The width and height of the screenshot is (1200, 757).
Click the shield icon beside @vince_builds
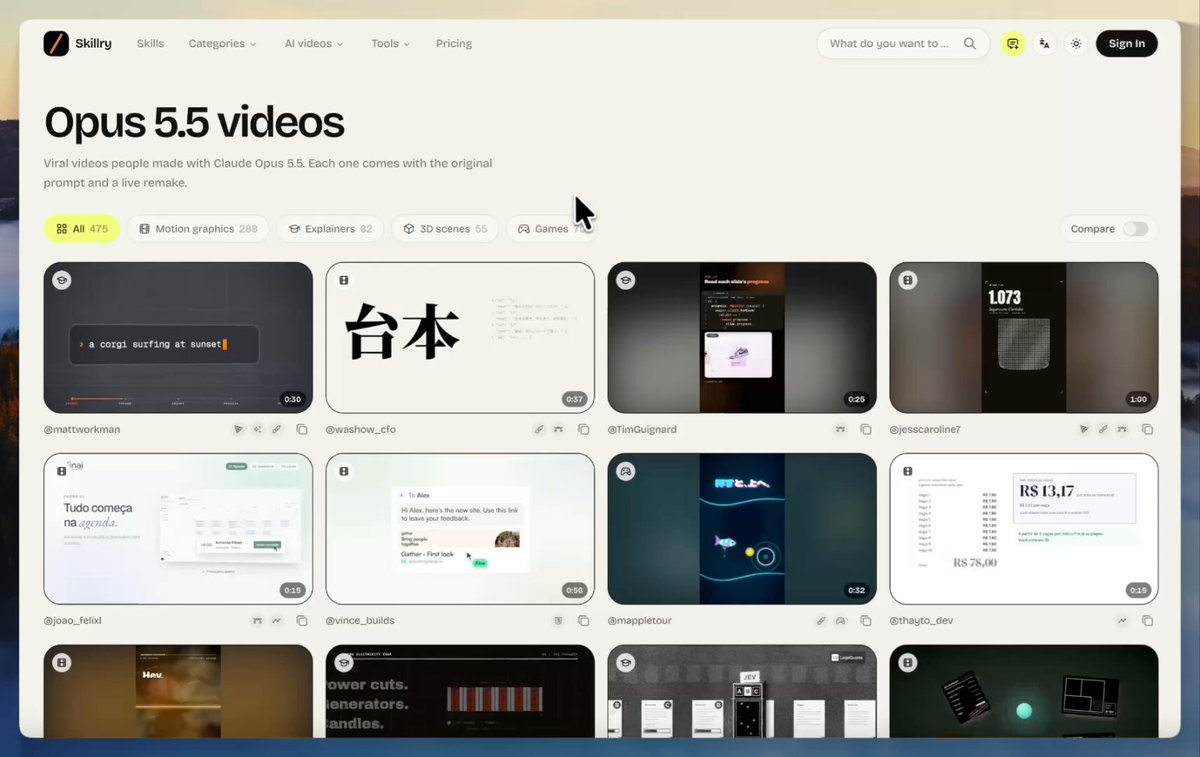coord(559,621)
